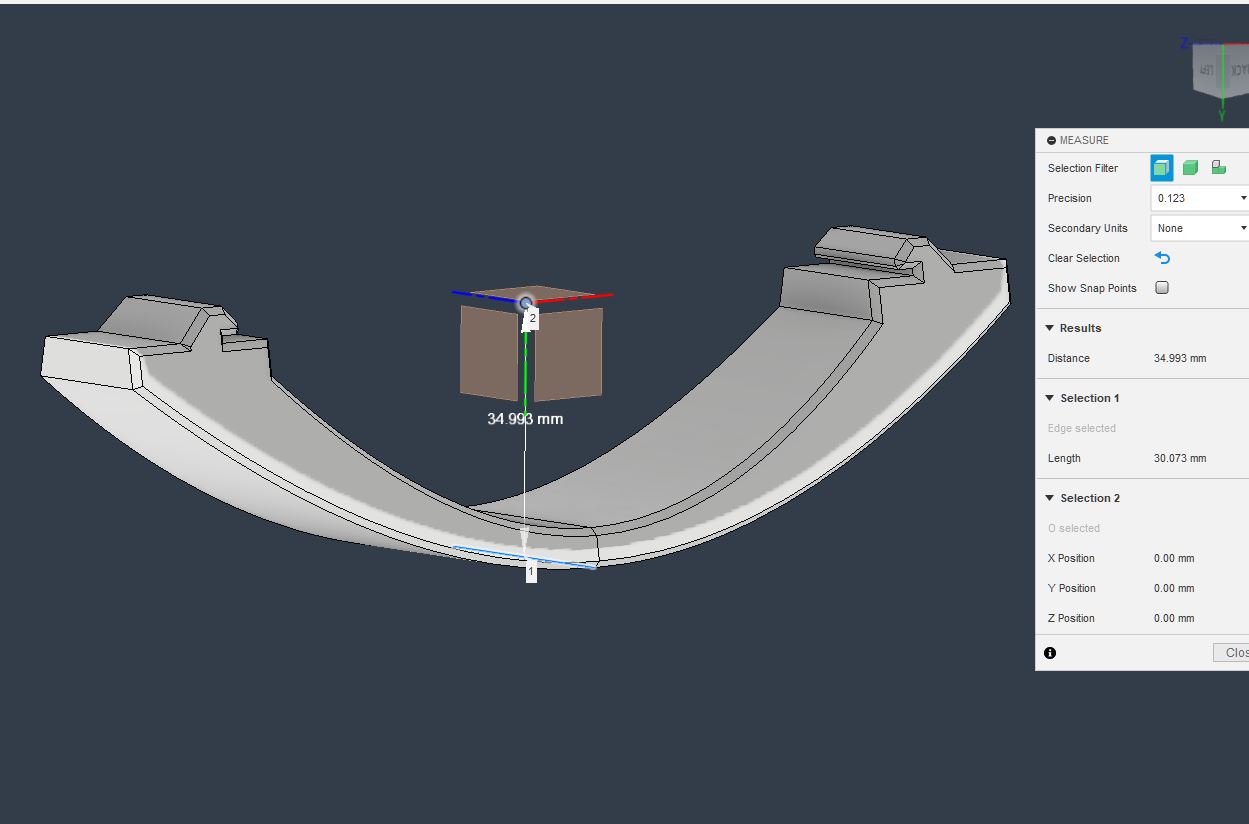Screen dimensions: 1249x824
Task: Collapse the Measure panel via header icon
Action: pos(1051,141)
